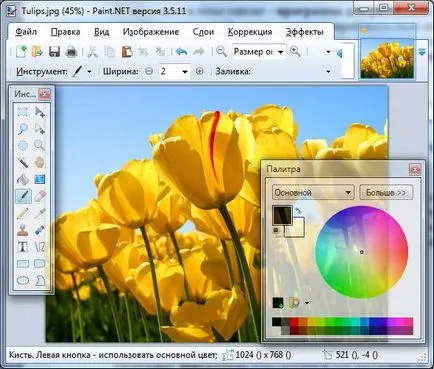The width and height of the screenshot is (434, 369).
Task: Open the Ширина width dropdown
Action: pyautogui.click(x=184, y=72)
